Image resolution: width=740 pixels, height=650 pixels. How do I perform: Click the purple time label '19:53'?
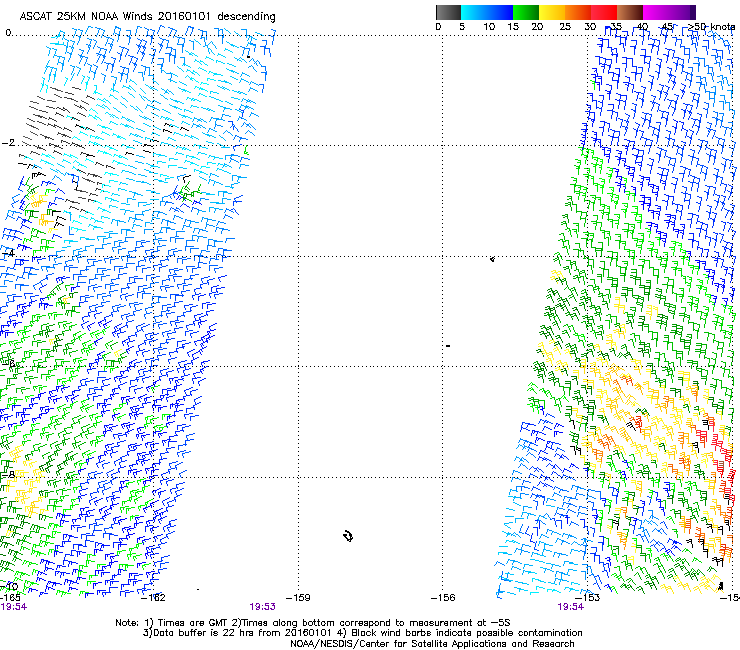tap(262, 607)
